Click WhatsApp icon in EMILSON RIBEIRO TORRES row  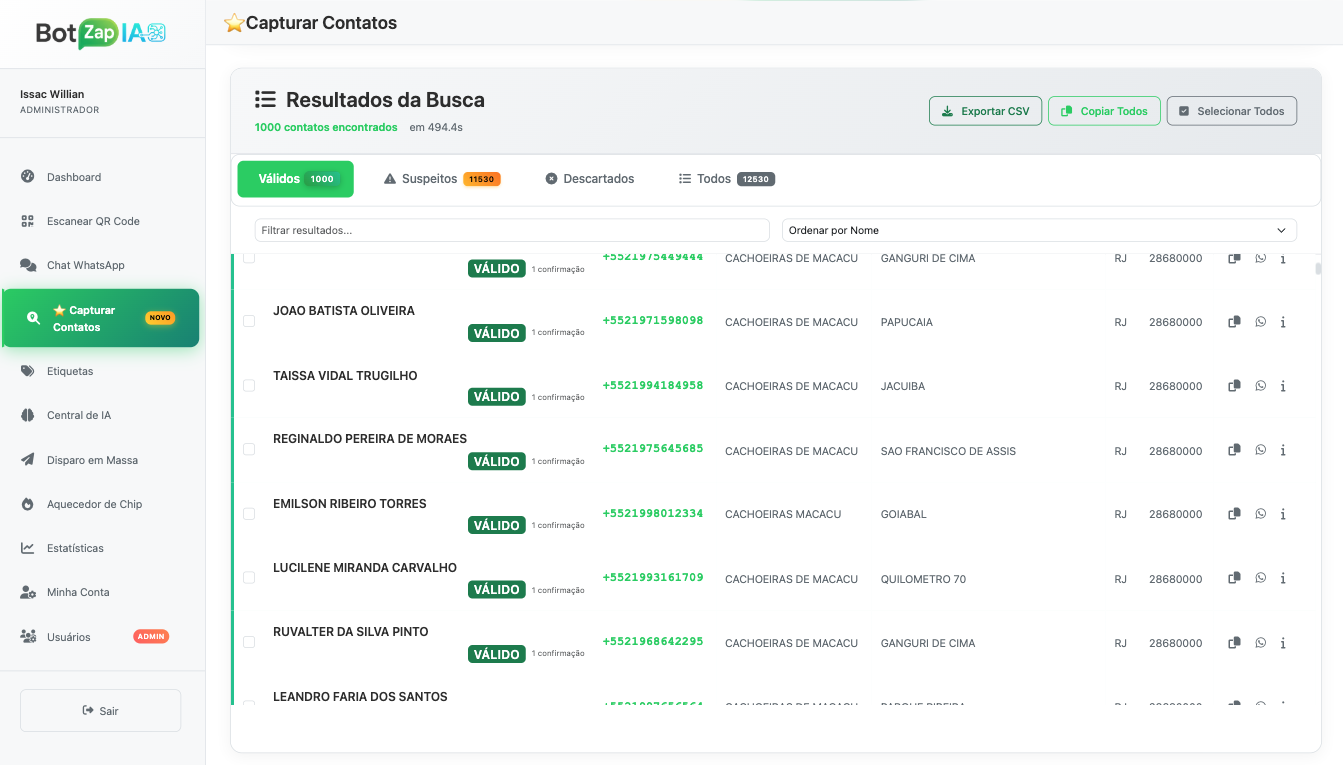(1260, 514)
